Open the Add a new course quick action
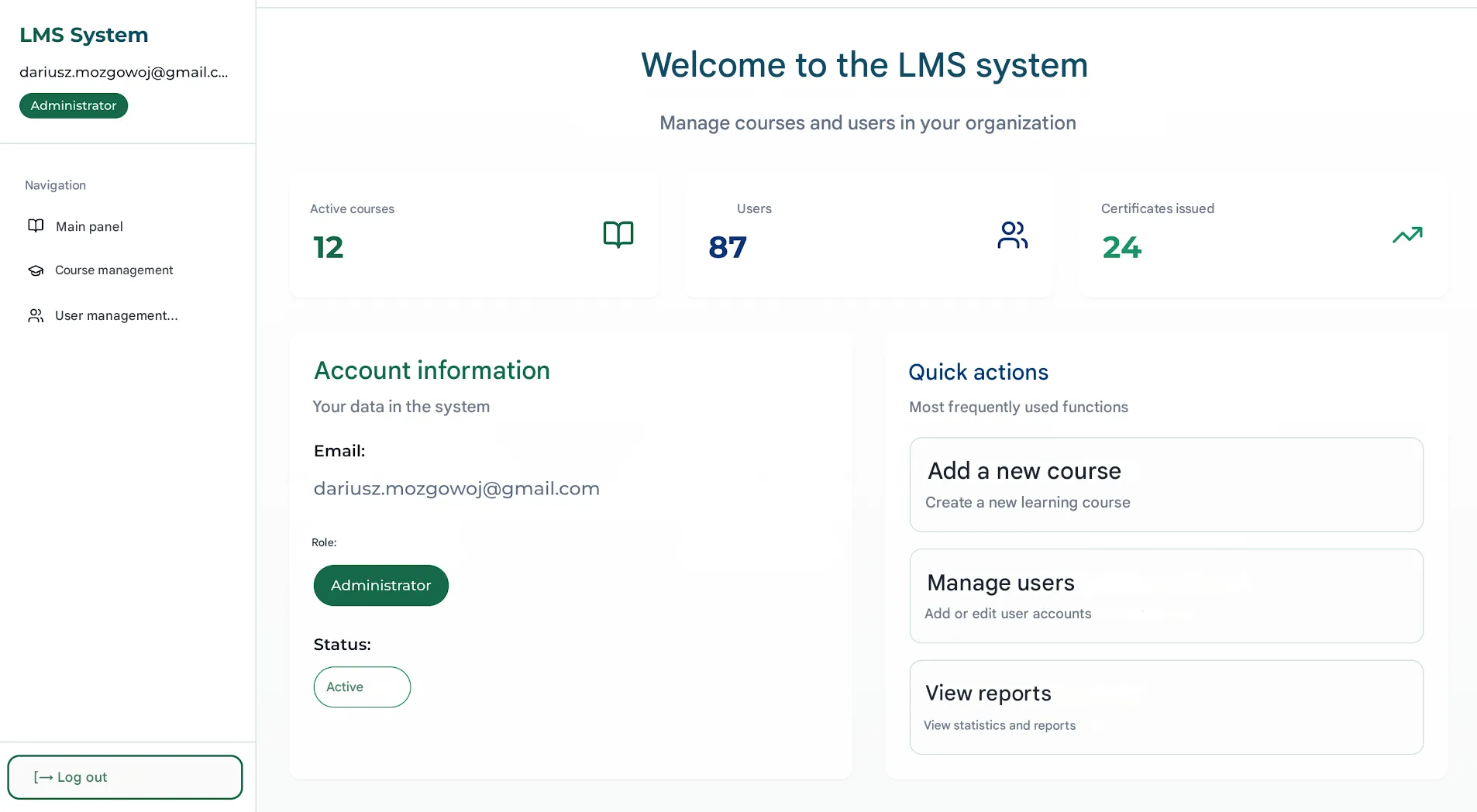Image resolution: width=1477 pixels, height=812 pixels. (x=1165, y=484)
